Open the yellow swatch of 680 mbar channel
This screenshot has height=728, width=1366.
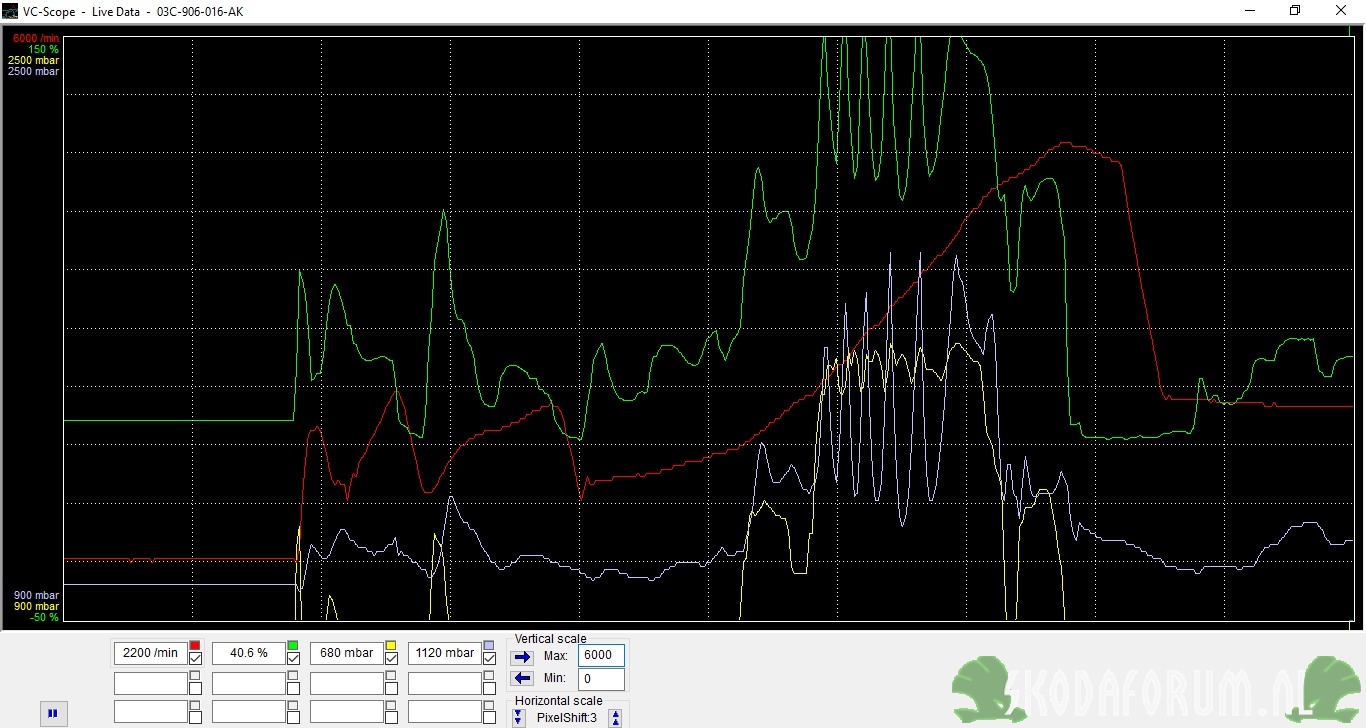391,646
